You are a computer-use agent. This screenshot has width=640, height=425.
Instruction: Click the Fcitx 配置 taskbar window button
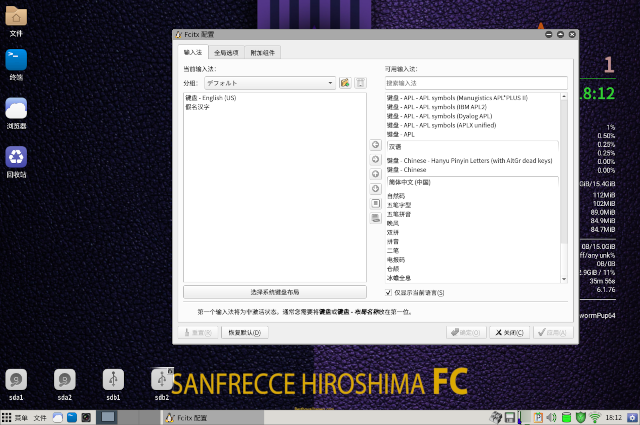(x=212, y=418)
